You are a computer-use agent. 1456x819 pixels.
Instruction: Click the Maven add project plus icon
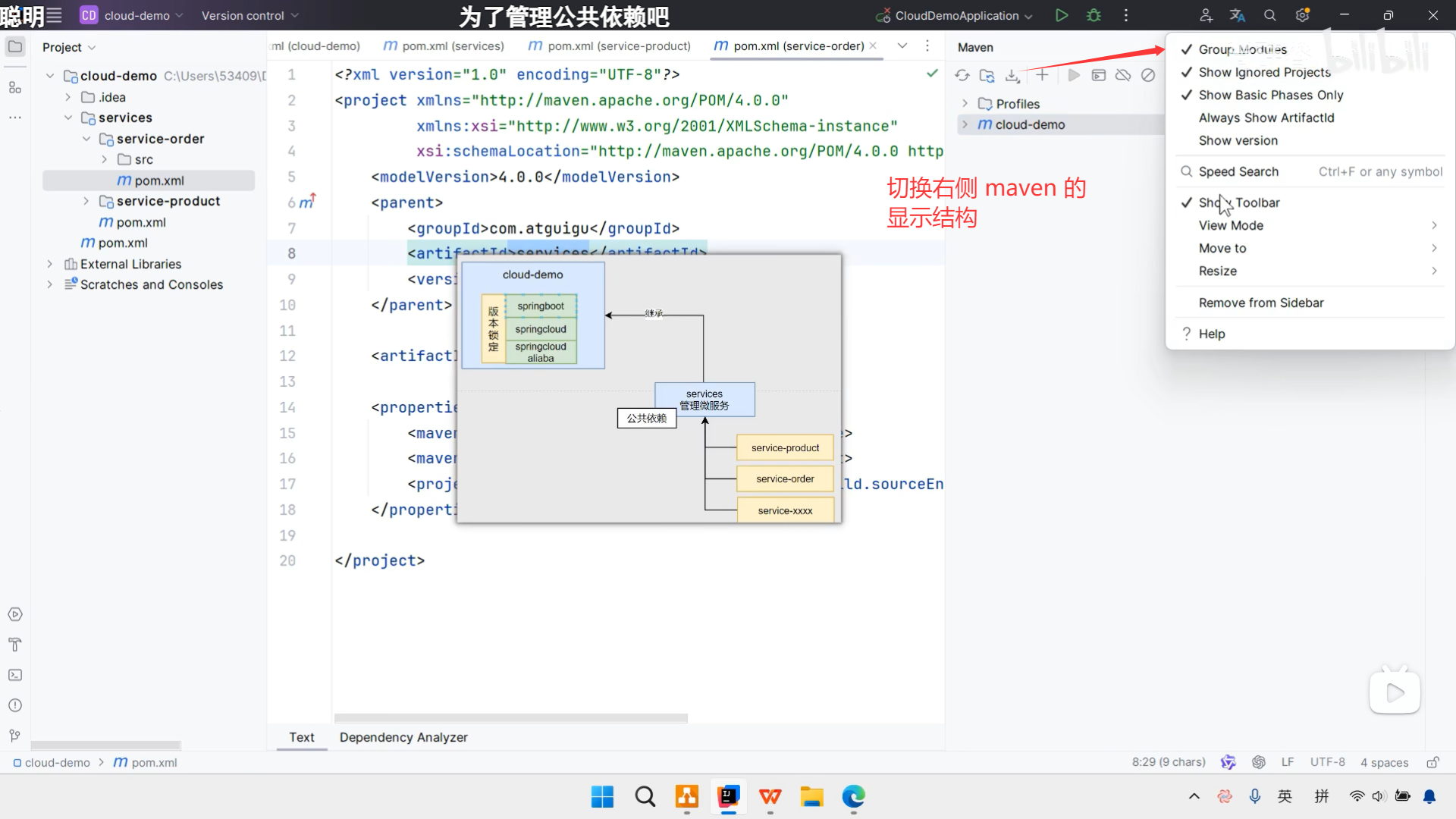pyautogui.click(x=1042, y=75)
